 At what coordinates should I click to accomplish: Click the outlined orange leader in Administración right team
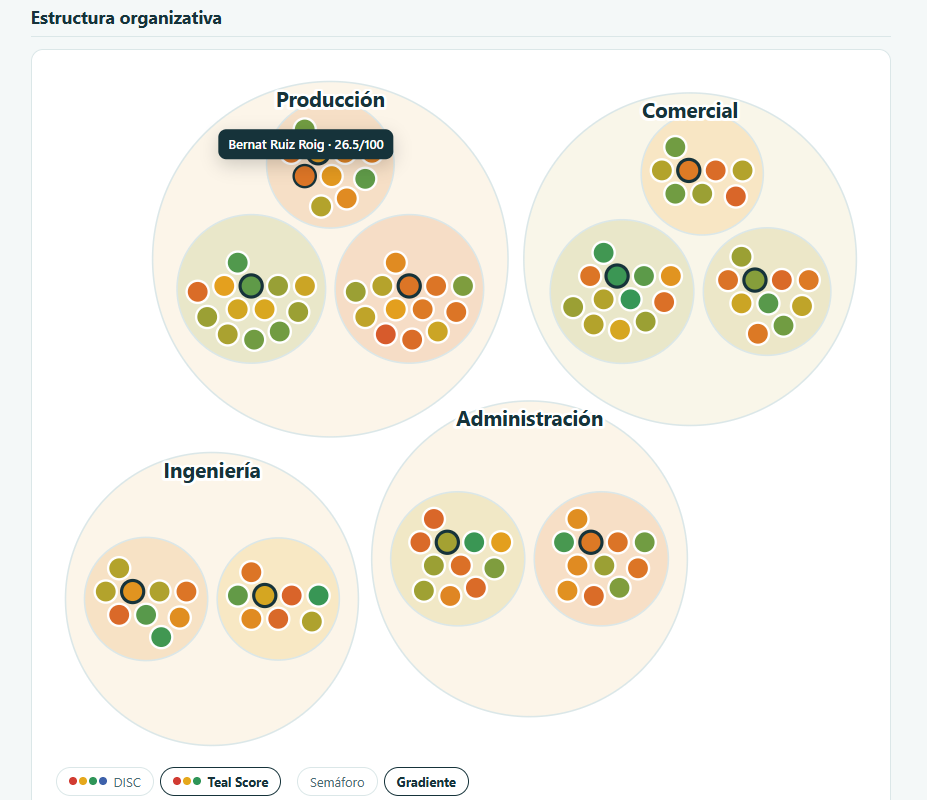click(591, 542)
